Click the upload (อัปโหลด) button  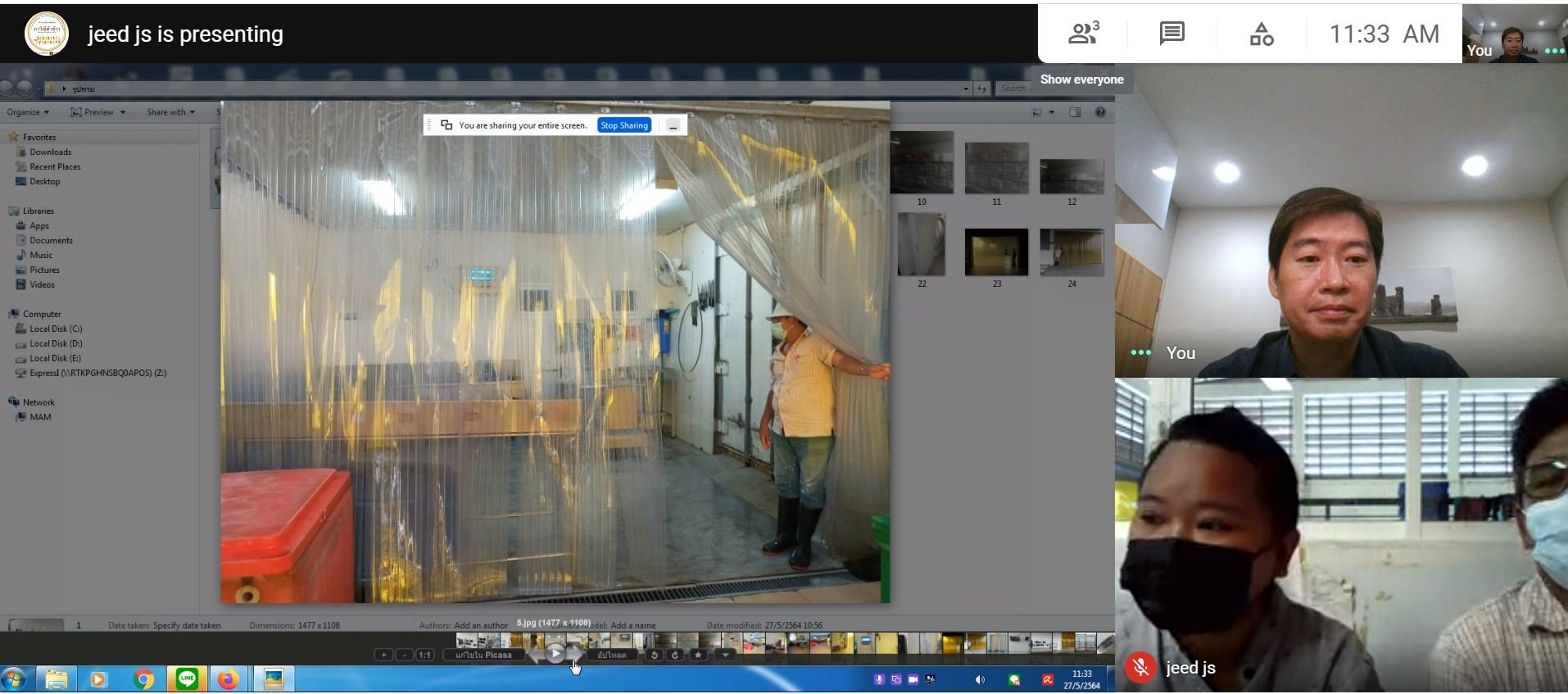tap(612, 655)
